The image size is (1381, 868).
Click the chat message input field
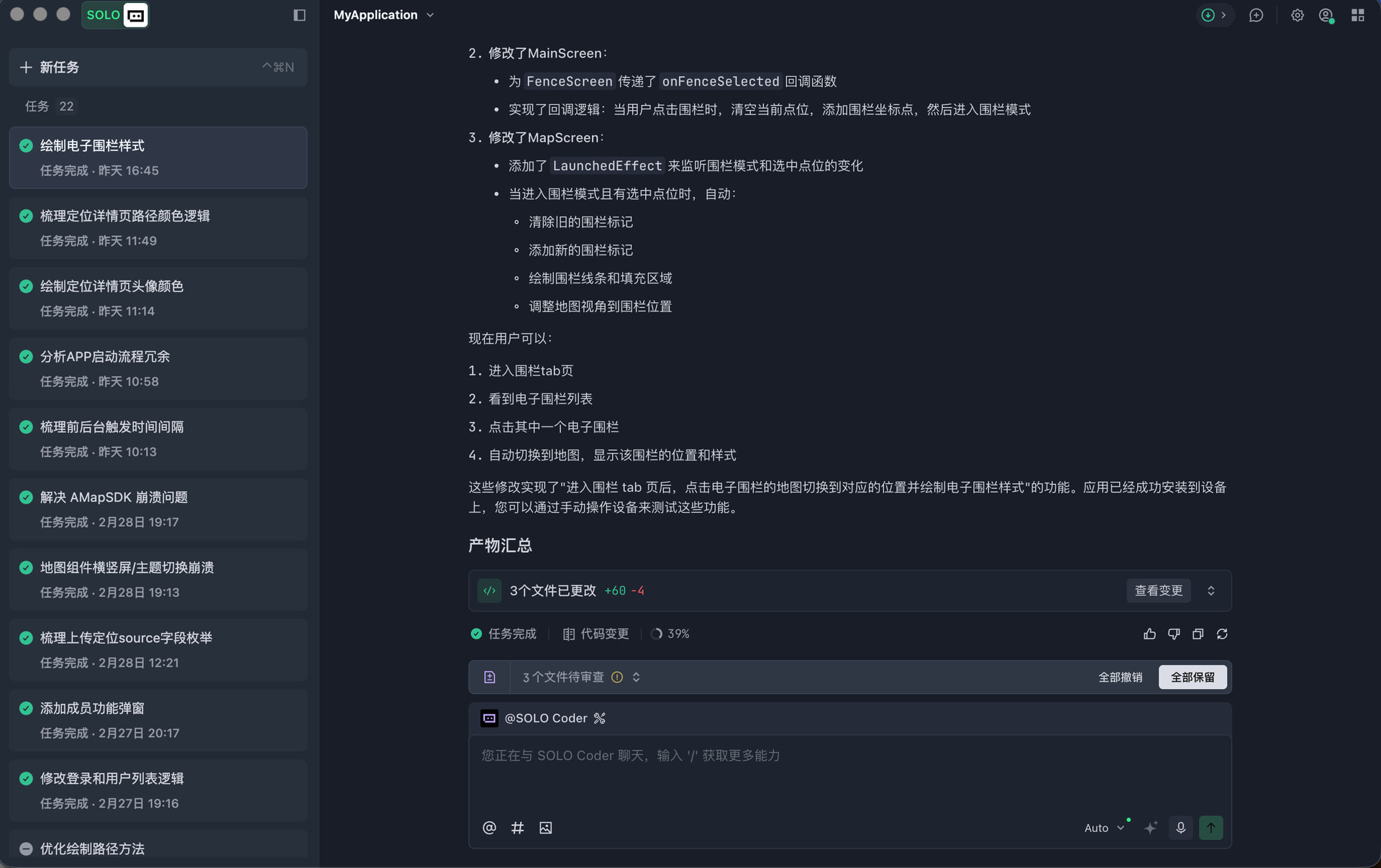pyautogui.click(x=849, y=769)
